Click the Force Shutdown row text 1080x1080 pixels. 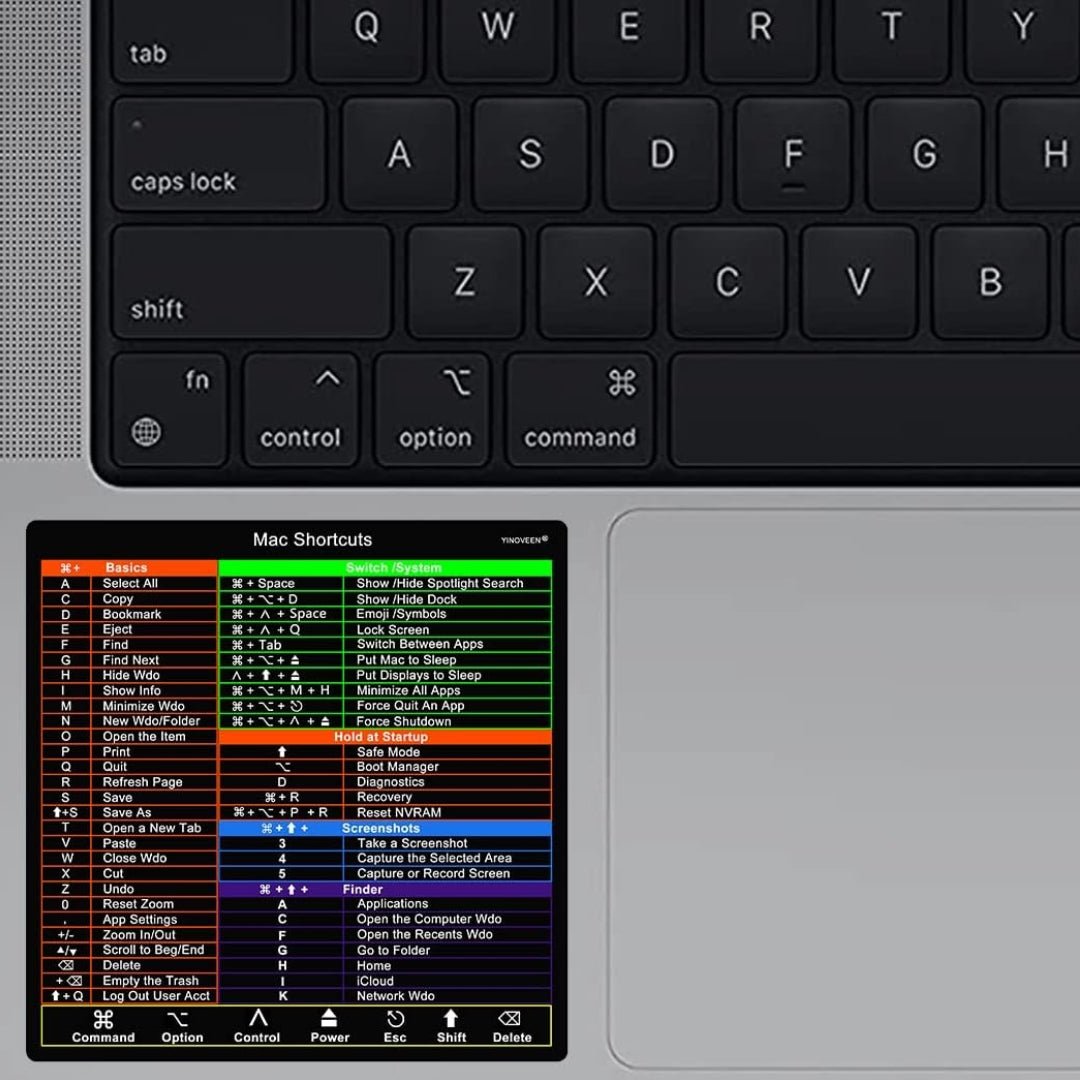pos(404,721)
